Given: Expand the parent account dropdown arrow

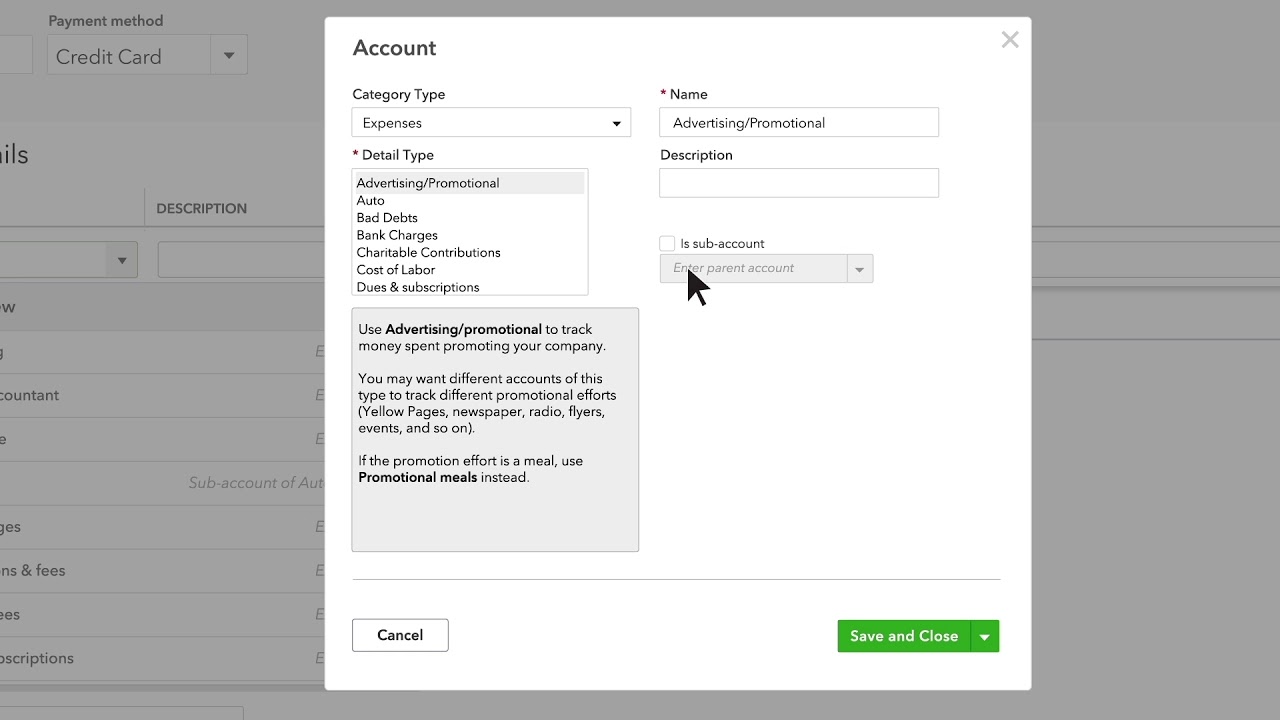Looking at the screenshot, I should [860, 269].
